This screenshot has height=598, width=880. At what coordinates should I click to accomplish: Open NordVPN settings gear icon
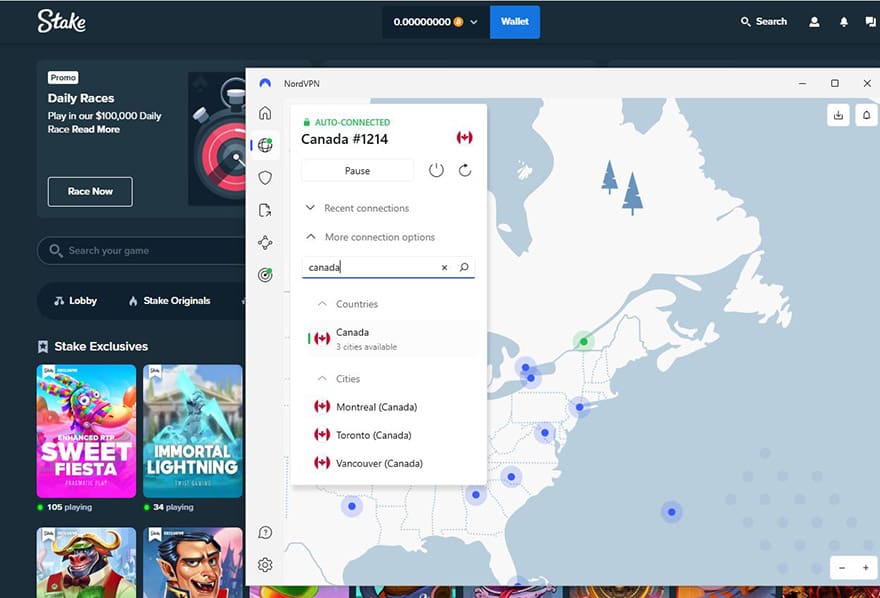coord(265,565)
